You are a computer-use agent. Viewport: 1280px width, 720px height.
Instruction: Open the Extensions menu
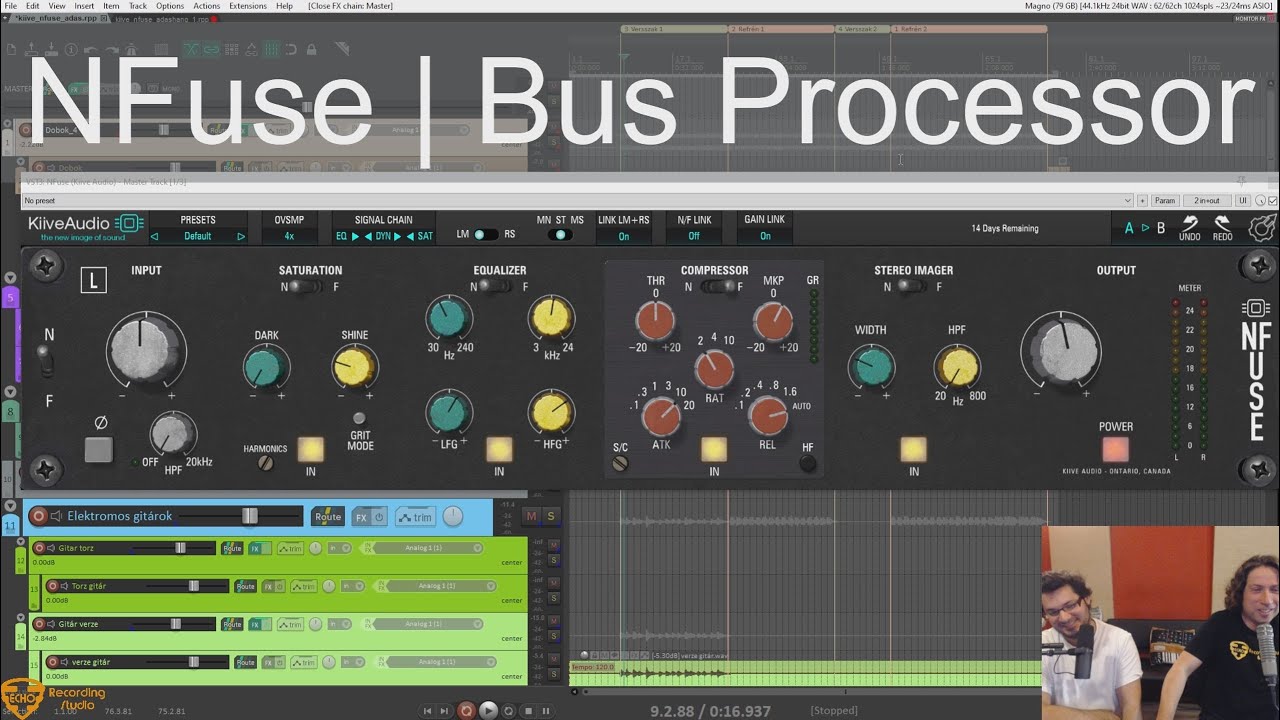248,6
